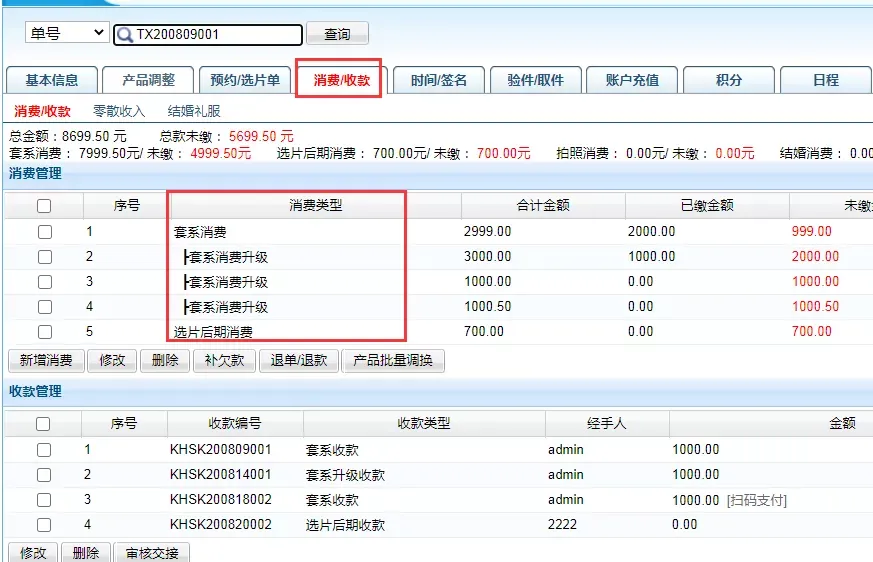This screenshot has width=873, height=562.
Task: Click the 退单/退款 button
Action: (299, 360)
